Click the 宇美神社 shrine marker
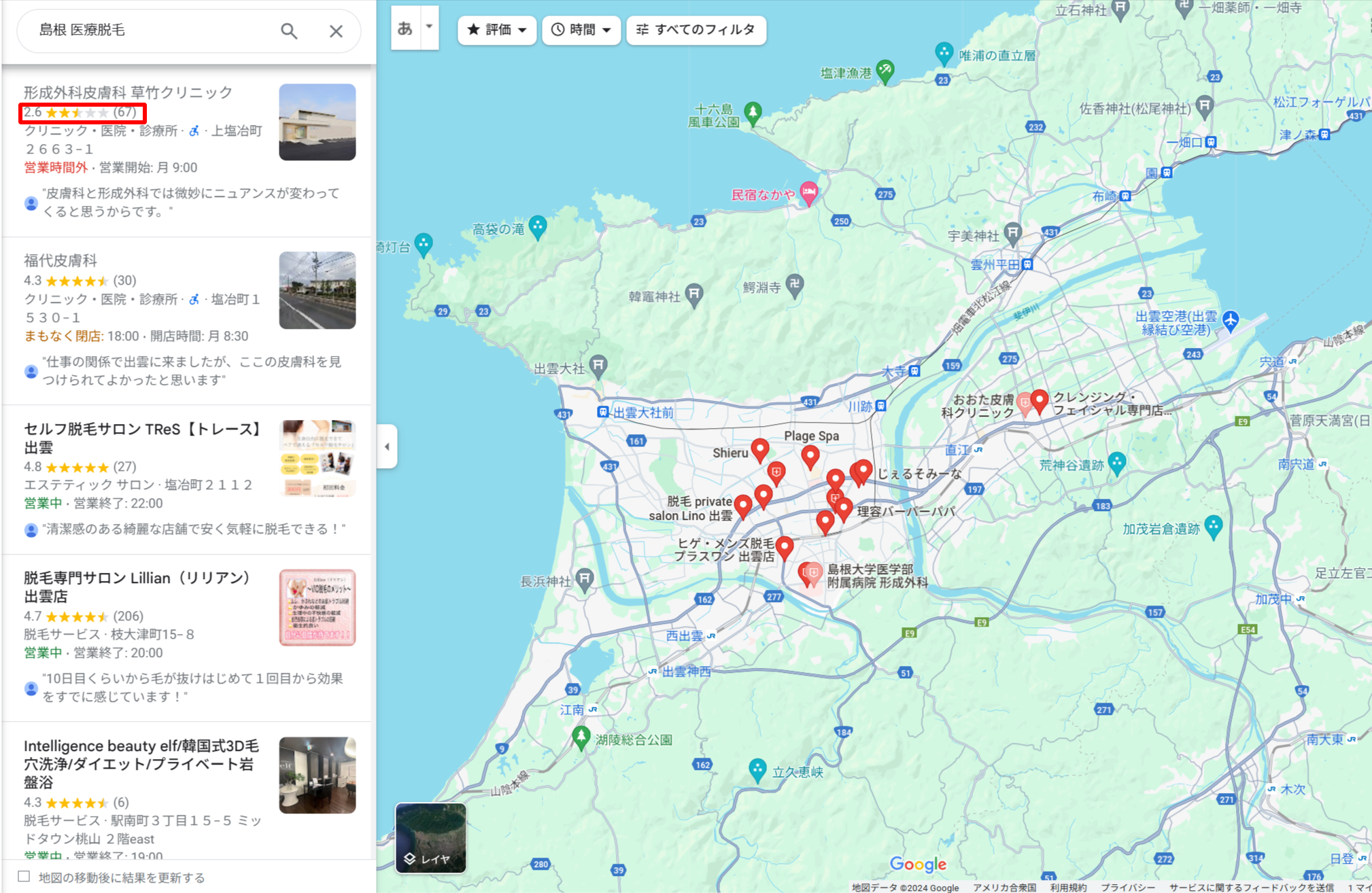 (x=1013, y=234)
